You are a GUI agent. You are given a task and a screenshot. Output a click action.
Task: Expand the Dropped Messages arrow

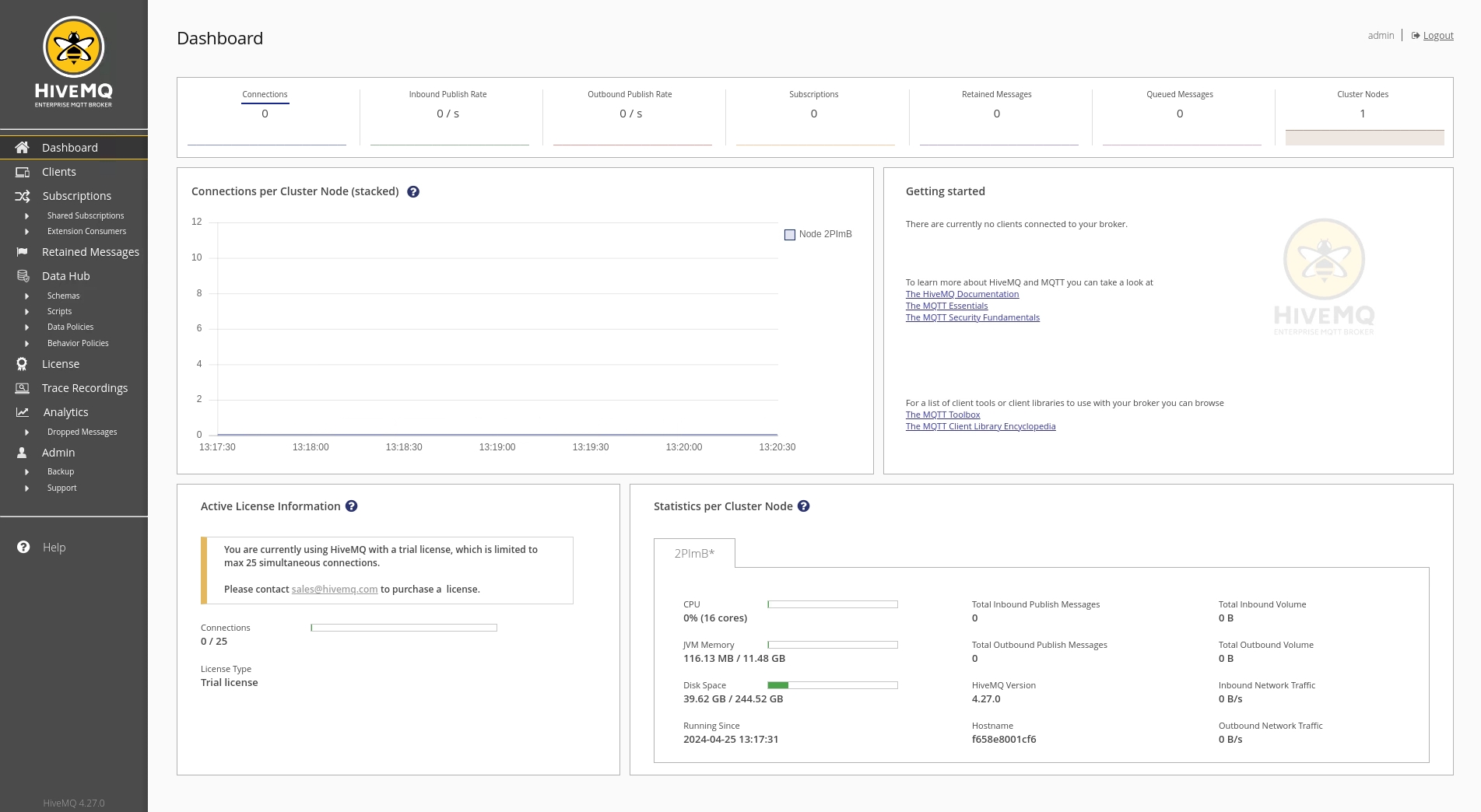(27, 432)
